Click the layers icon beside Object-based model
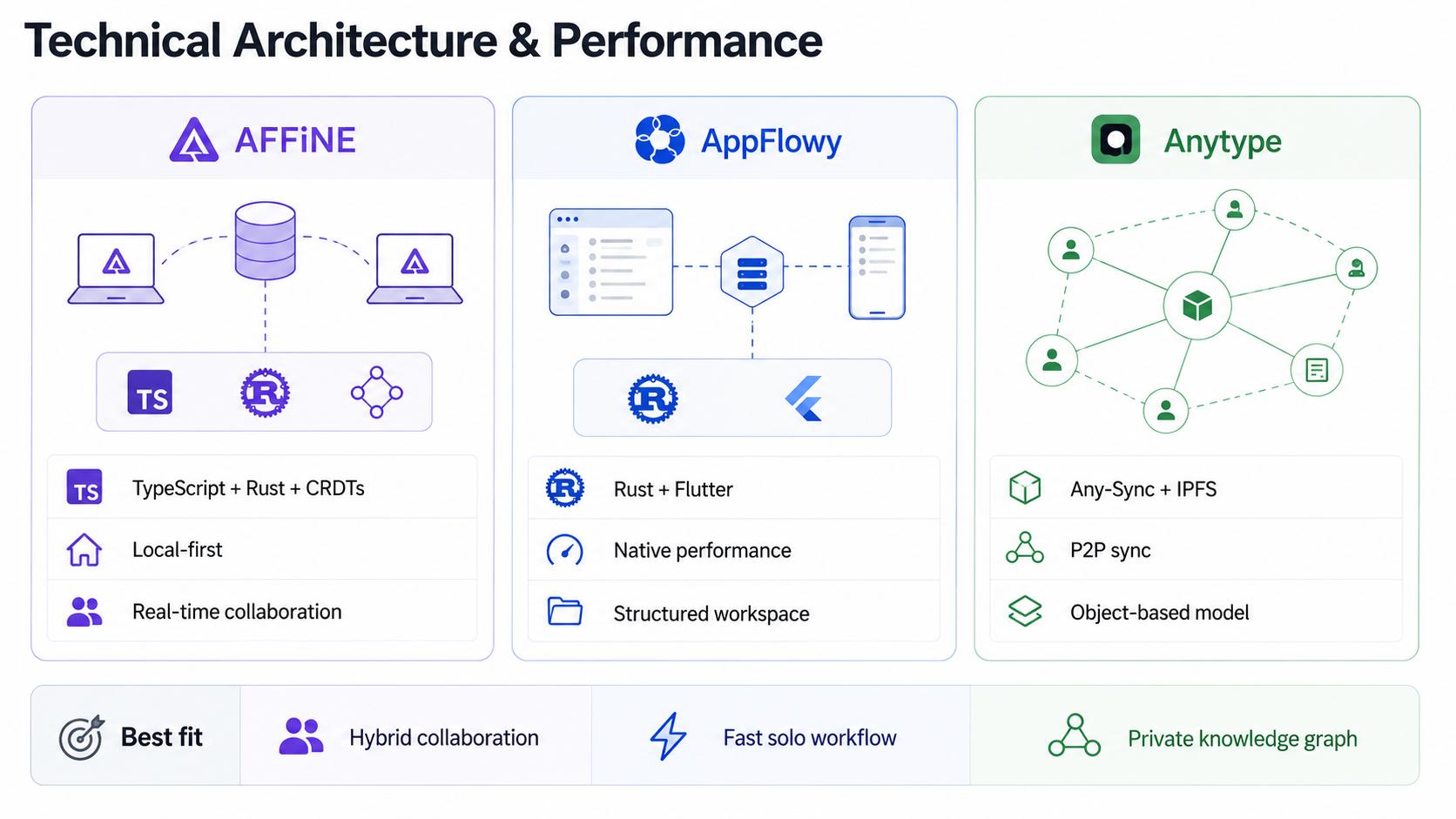1456x819 pixels. (x=1025, y=611)
